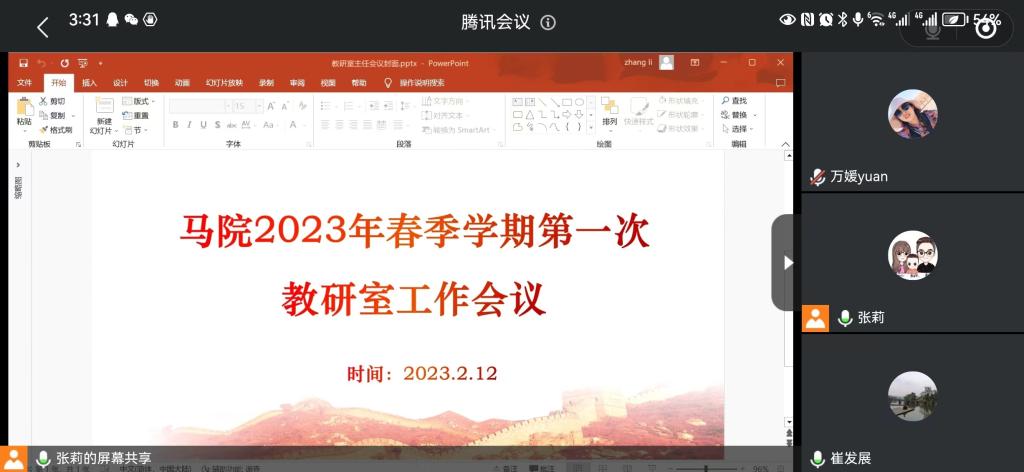Switch to the 插入 (Insert) ribbon tab

click(x=89, y=83)
